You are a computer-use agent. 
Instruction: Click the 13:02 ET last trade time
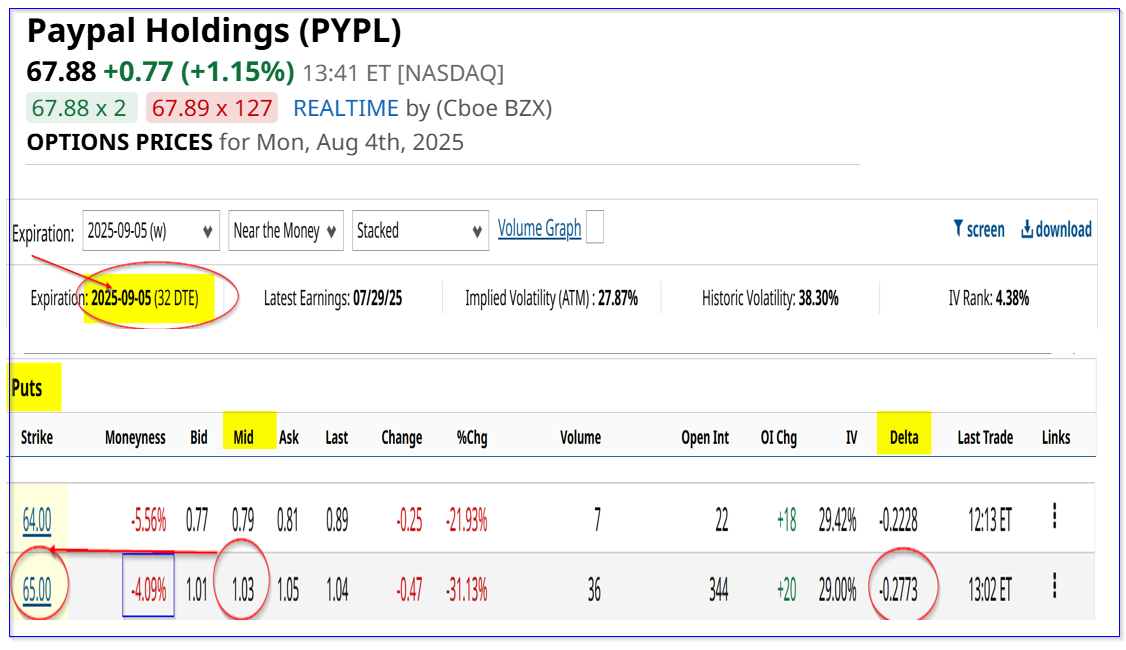(990, 590)
